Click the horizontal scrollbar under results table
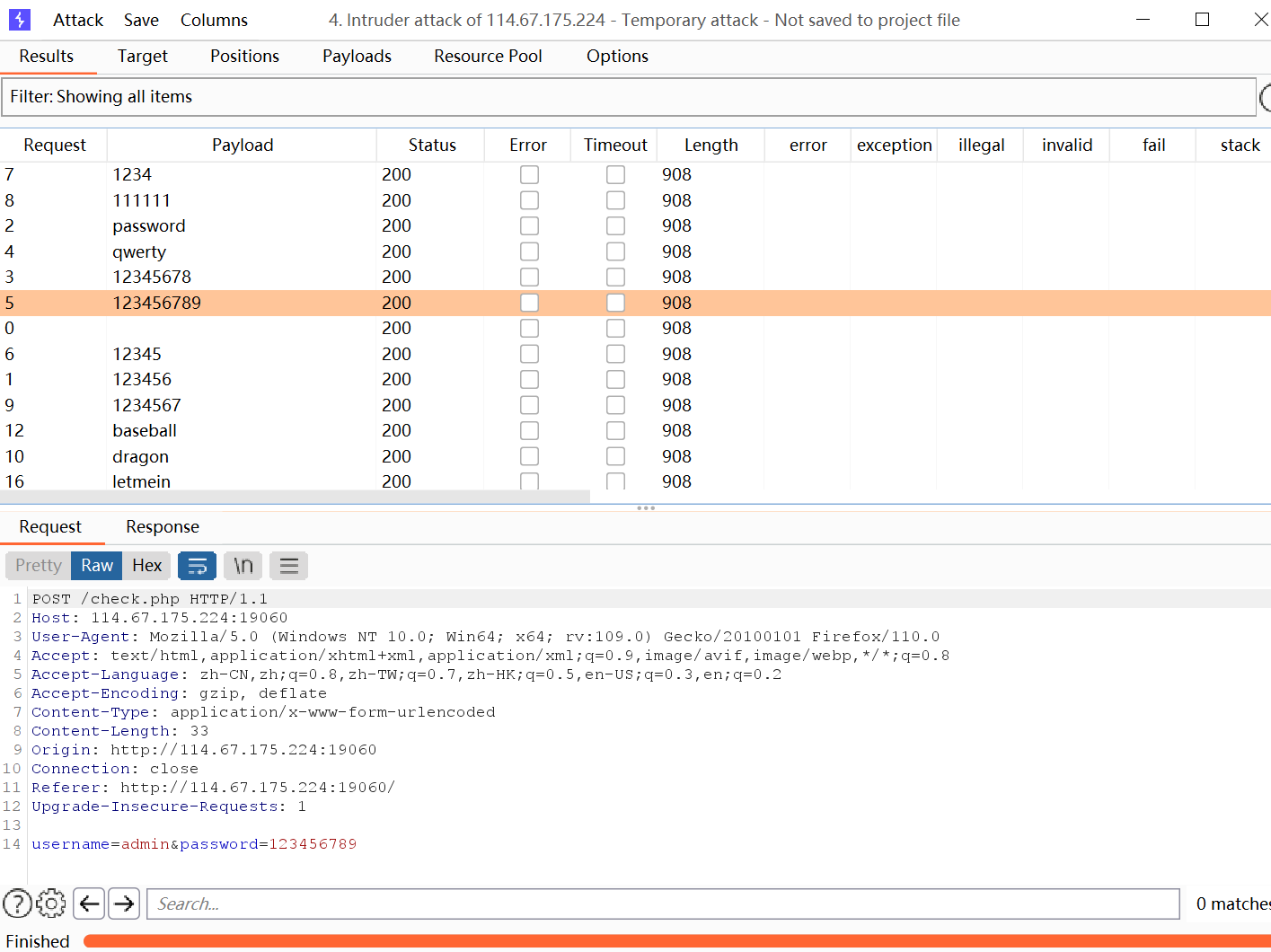The height and width of the screenshot is (952, 1271). coord(295,496)
